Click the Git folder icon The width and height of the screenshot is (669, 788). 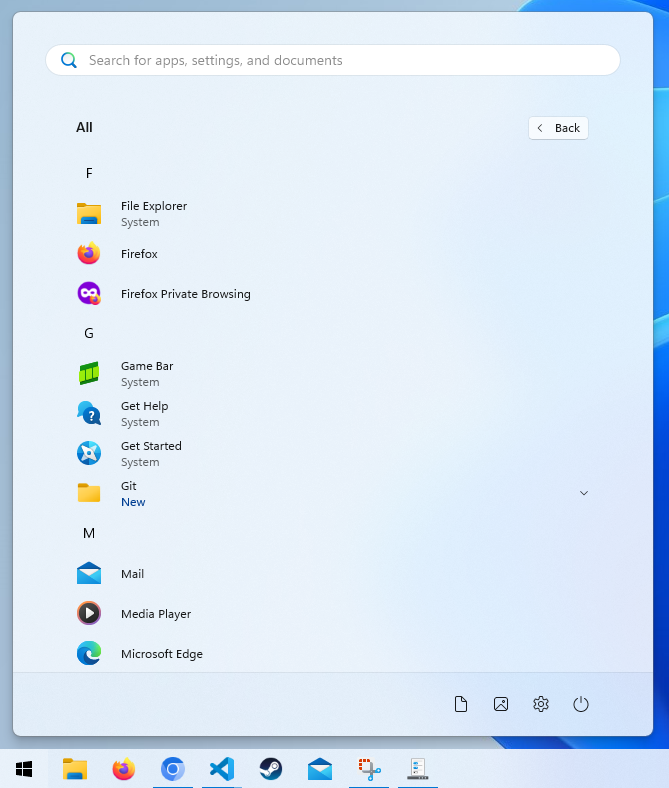click(x=89, y=493)
